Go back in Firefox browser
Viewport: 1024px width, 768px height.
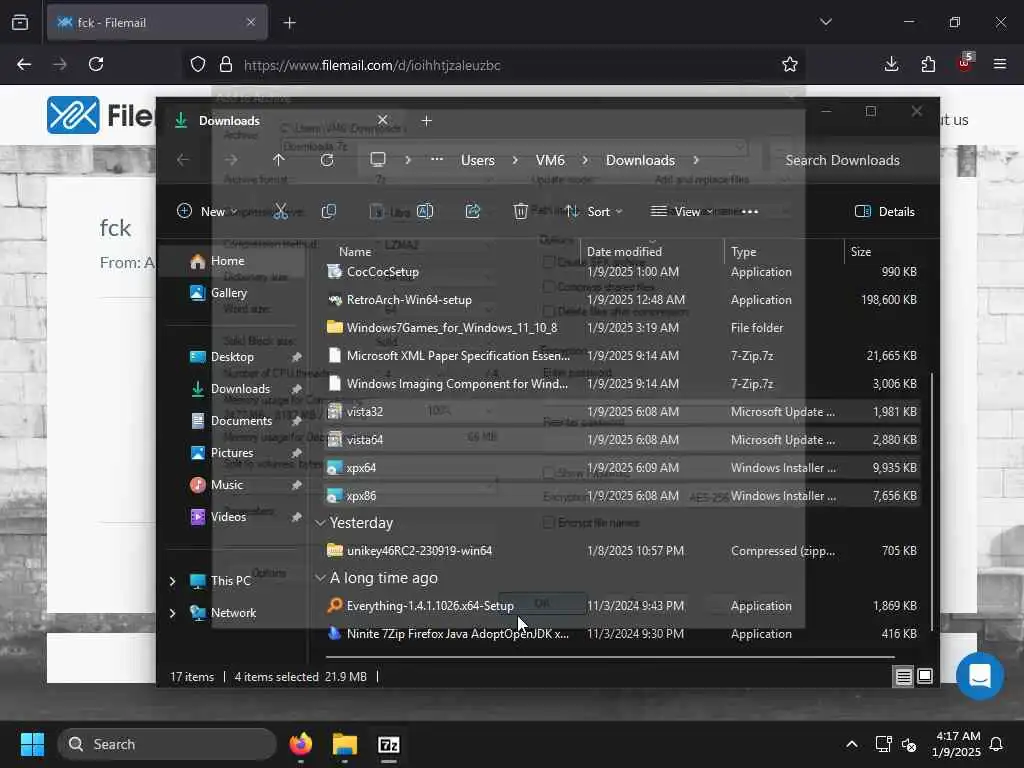click(x=24, y=64)
